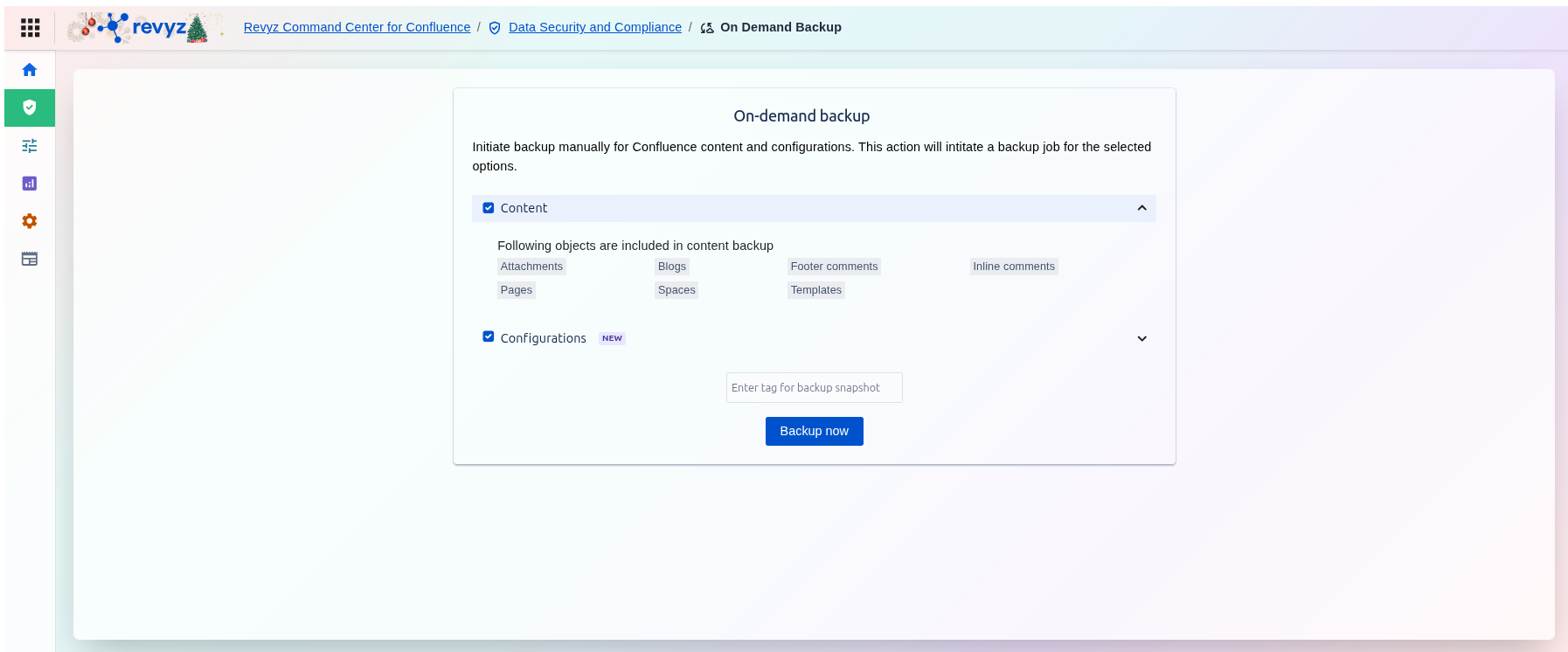Viewport: 1568px width, 652px height.
Task: Open the app switcher grid icon
Action: (30, 28)
